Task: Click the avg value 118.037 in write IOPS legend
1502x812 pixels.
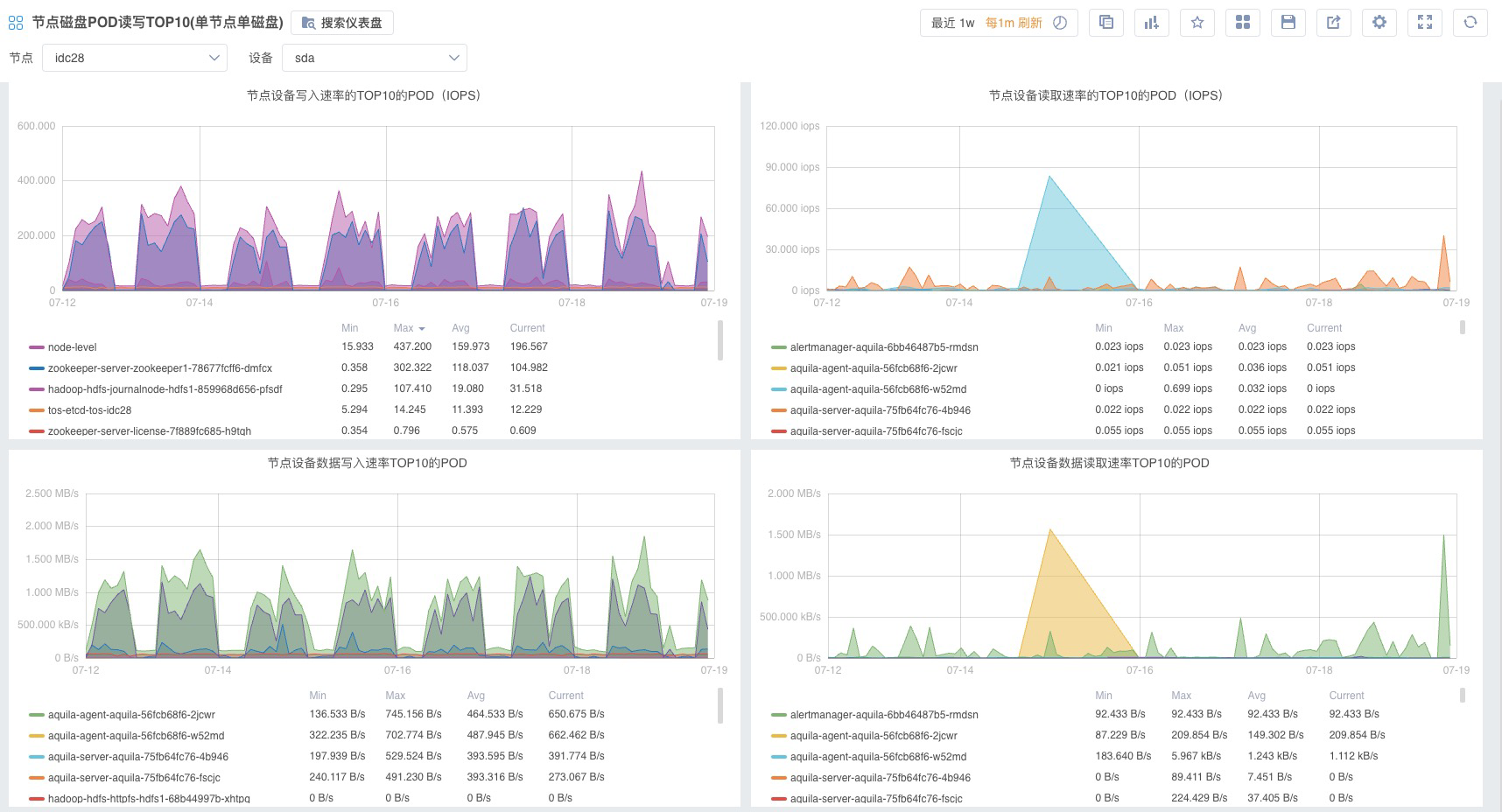Action: point(471,367)
